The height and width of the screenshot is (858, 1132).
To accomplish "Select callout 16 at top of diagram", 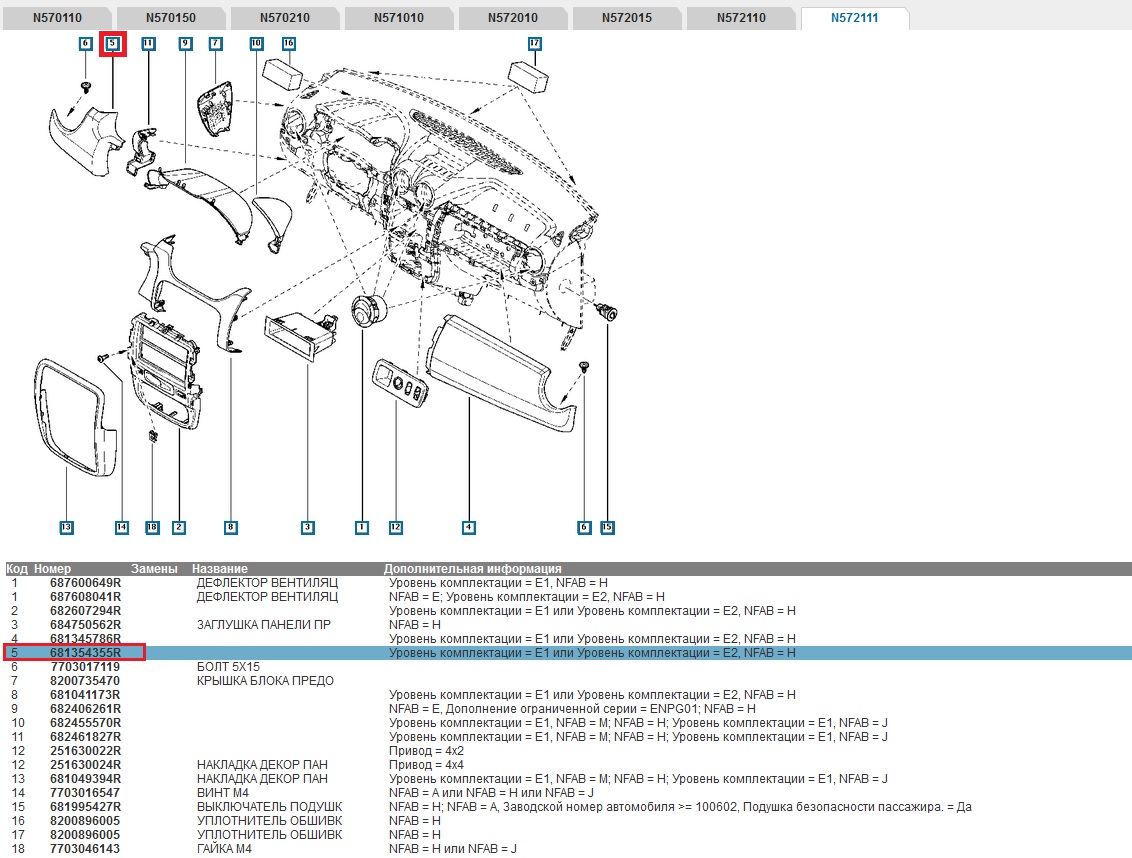I will pyautogui.click(x=288, y=44).
